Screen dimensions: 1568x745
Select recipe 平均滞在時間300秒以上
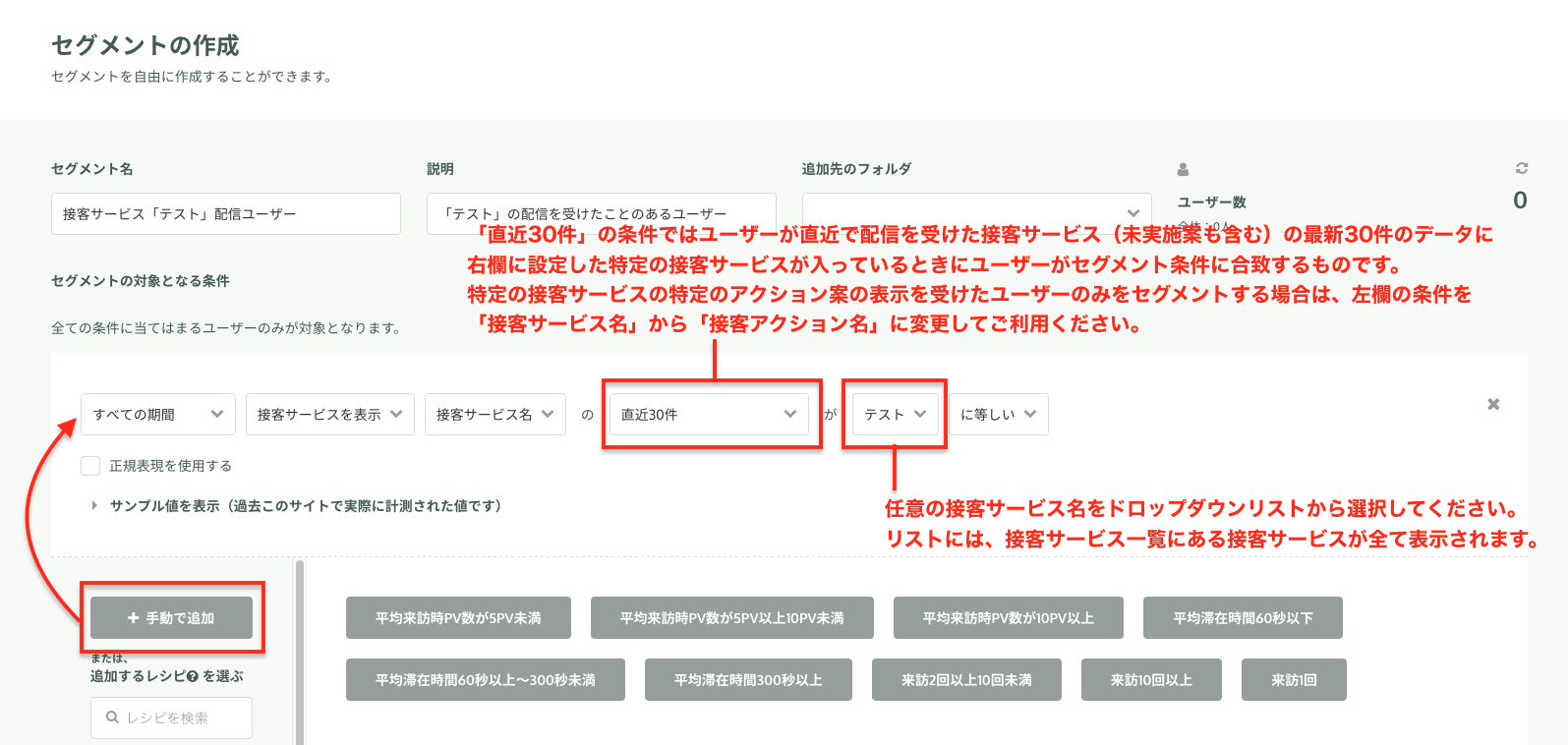click(x=748, y=679)
